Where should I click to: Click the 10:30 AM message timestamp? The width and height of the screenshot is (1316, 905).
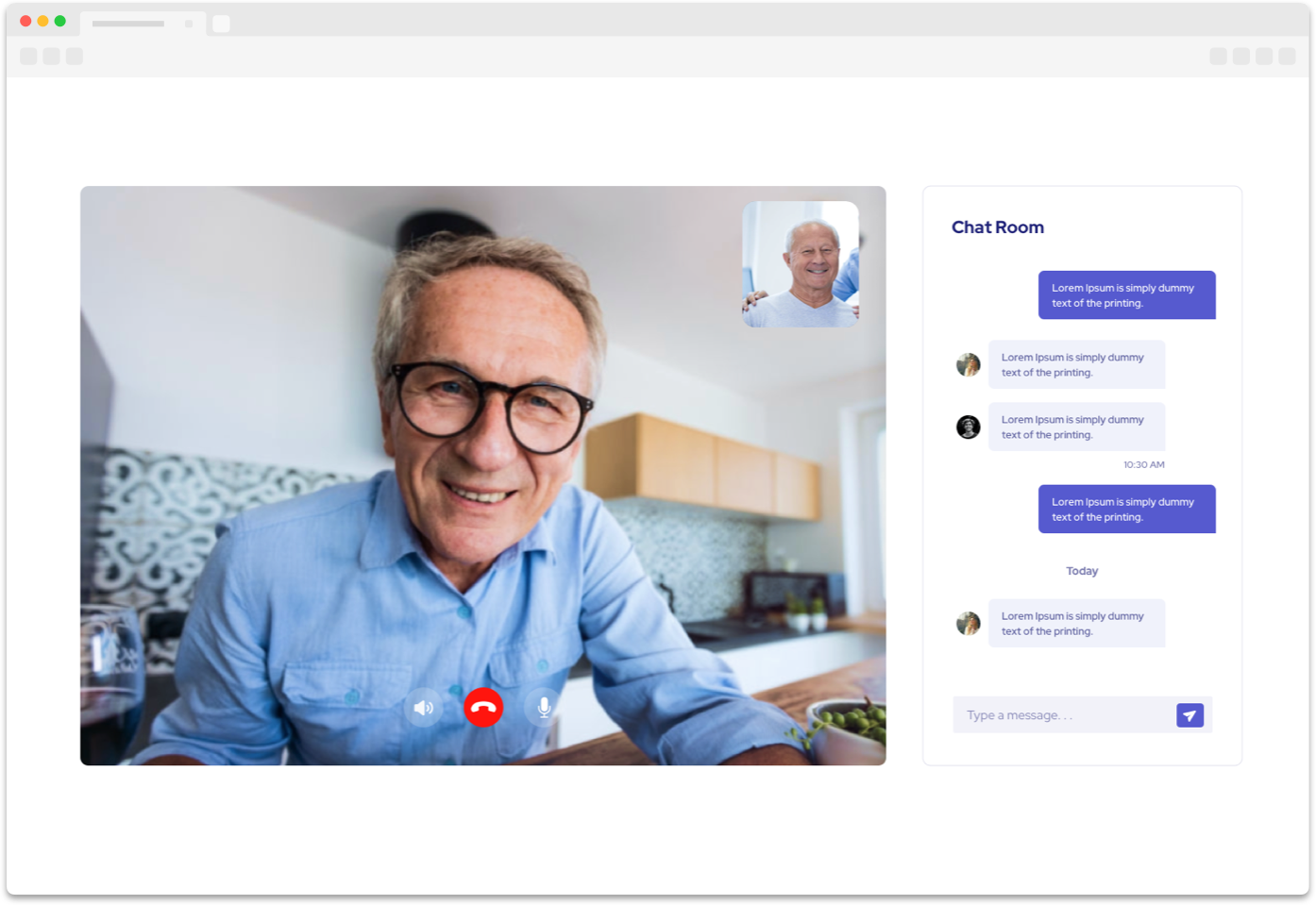1143,464
